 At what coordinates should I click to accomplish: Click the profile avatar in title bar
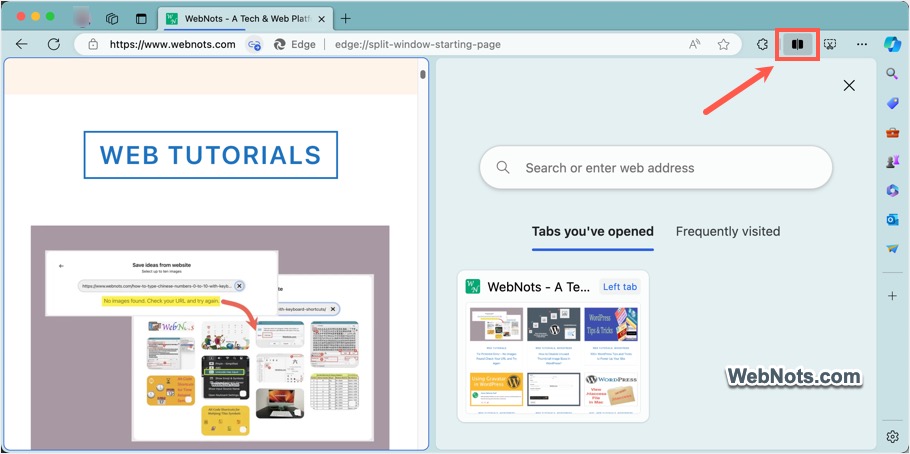tap(82, 18)
